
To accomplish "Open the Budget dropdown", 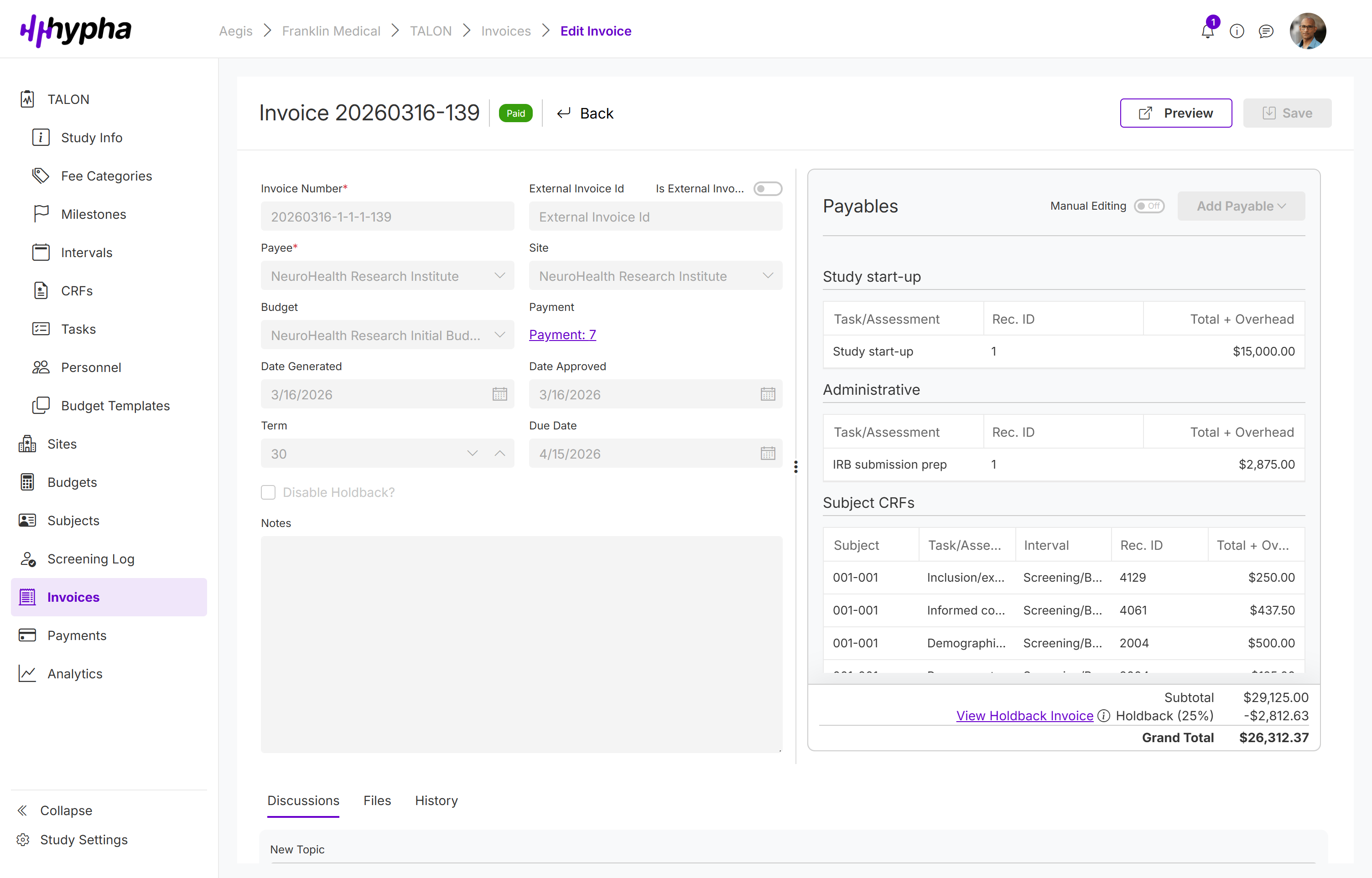I will click(x=500, y=335).
